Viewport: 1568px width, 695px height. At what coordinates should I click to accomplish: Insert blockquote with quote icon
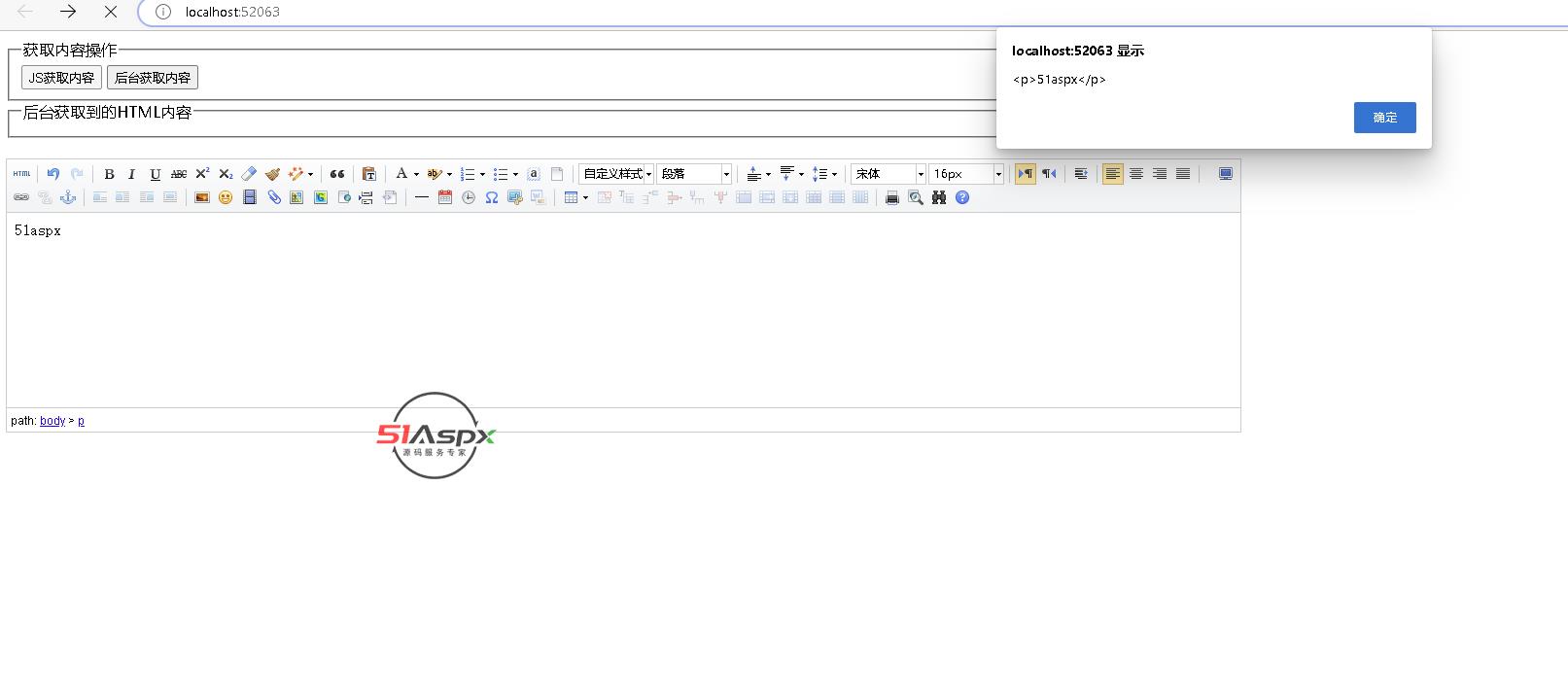[337, 174]
